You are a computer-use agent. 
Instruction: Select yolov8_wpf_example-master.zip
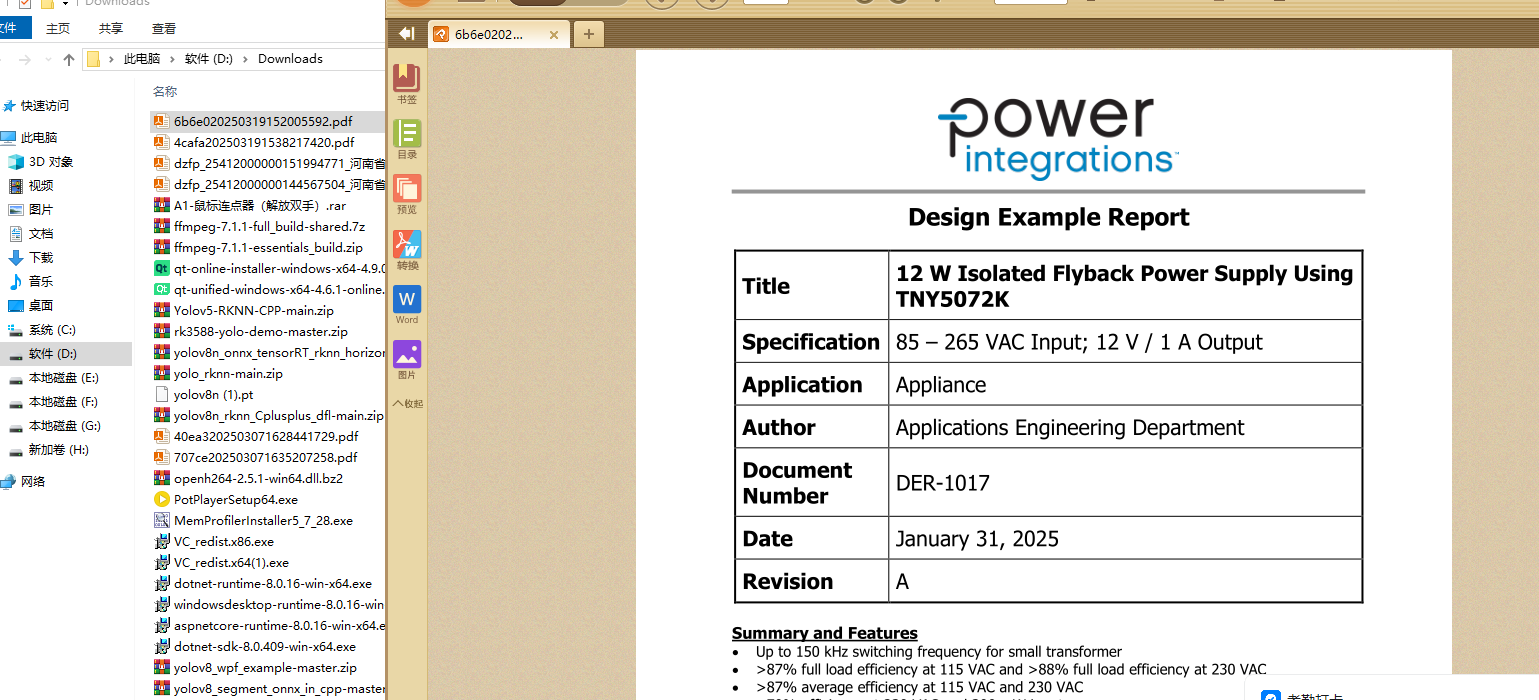265,668
